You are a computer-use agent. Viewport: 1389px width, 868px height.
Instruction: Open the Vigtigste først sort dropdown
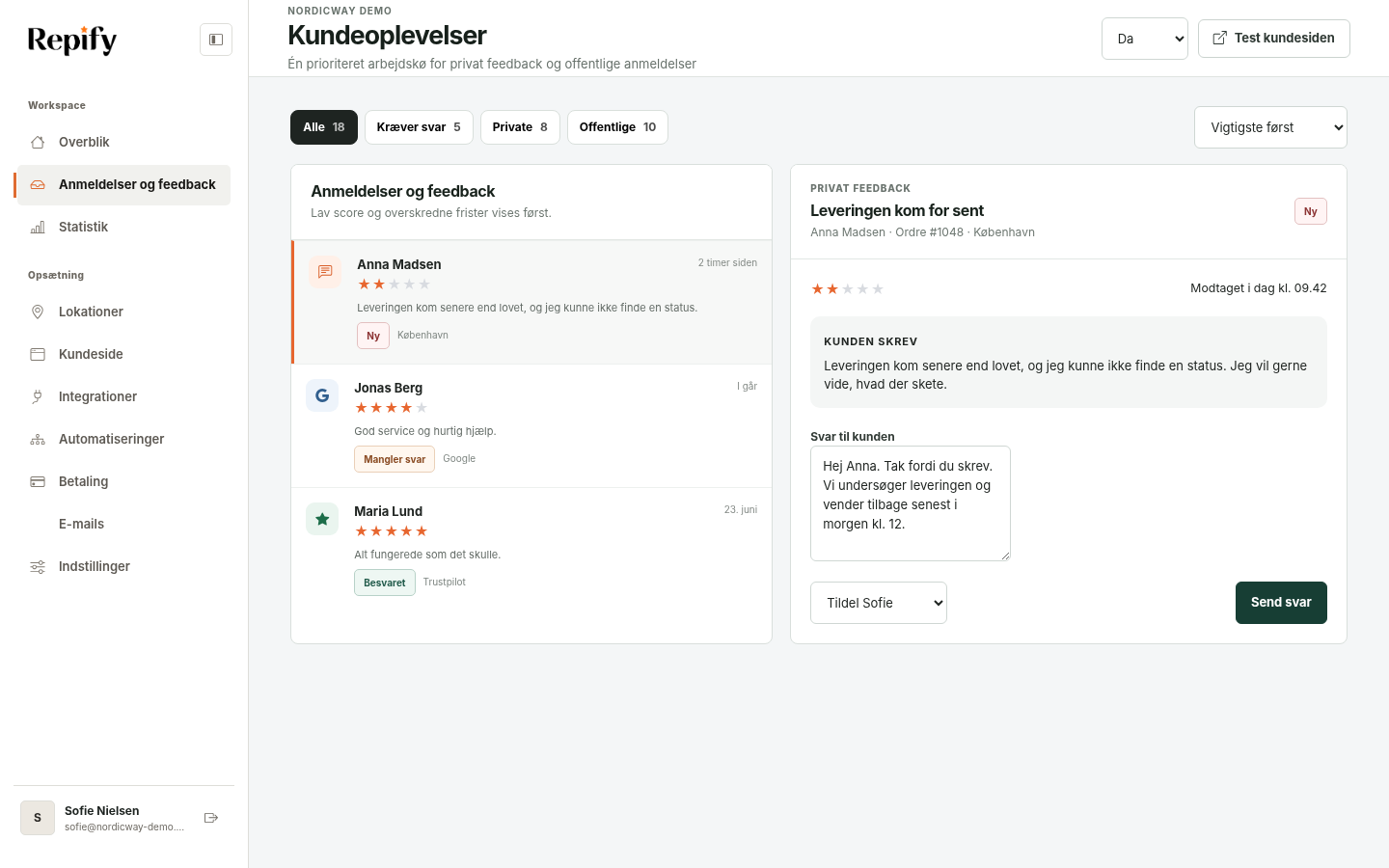click(1270, 127)
